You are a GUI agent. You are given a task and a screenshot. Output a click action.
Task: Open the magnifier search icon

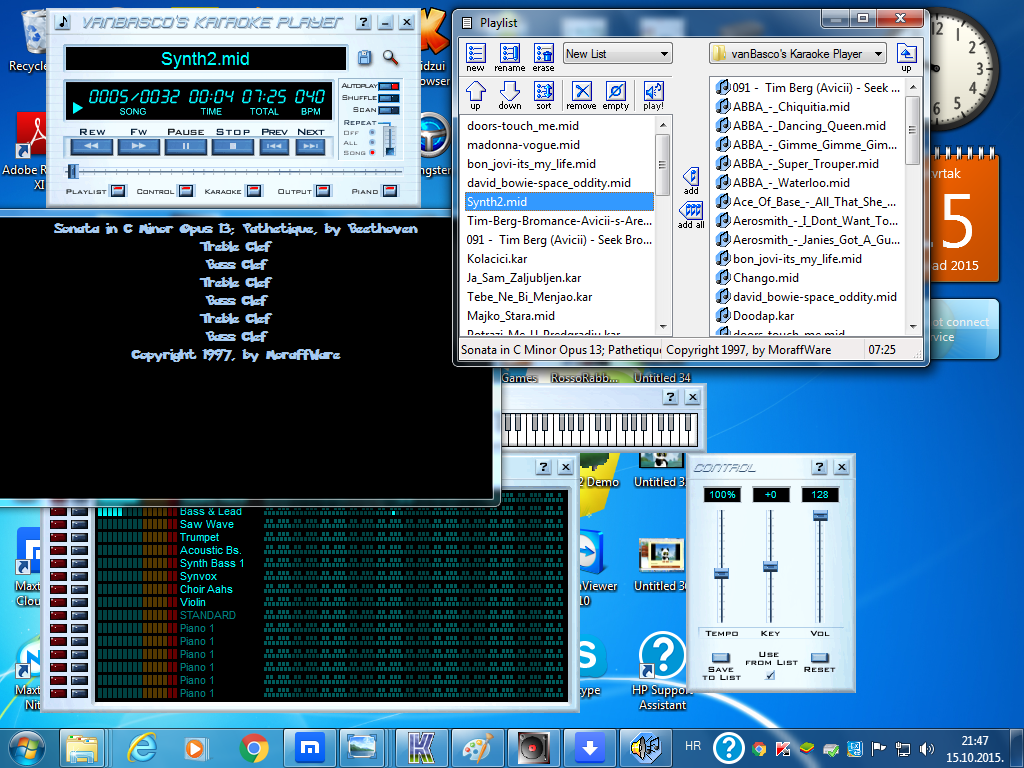point(390,58)
